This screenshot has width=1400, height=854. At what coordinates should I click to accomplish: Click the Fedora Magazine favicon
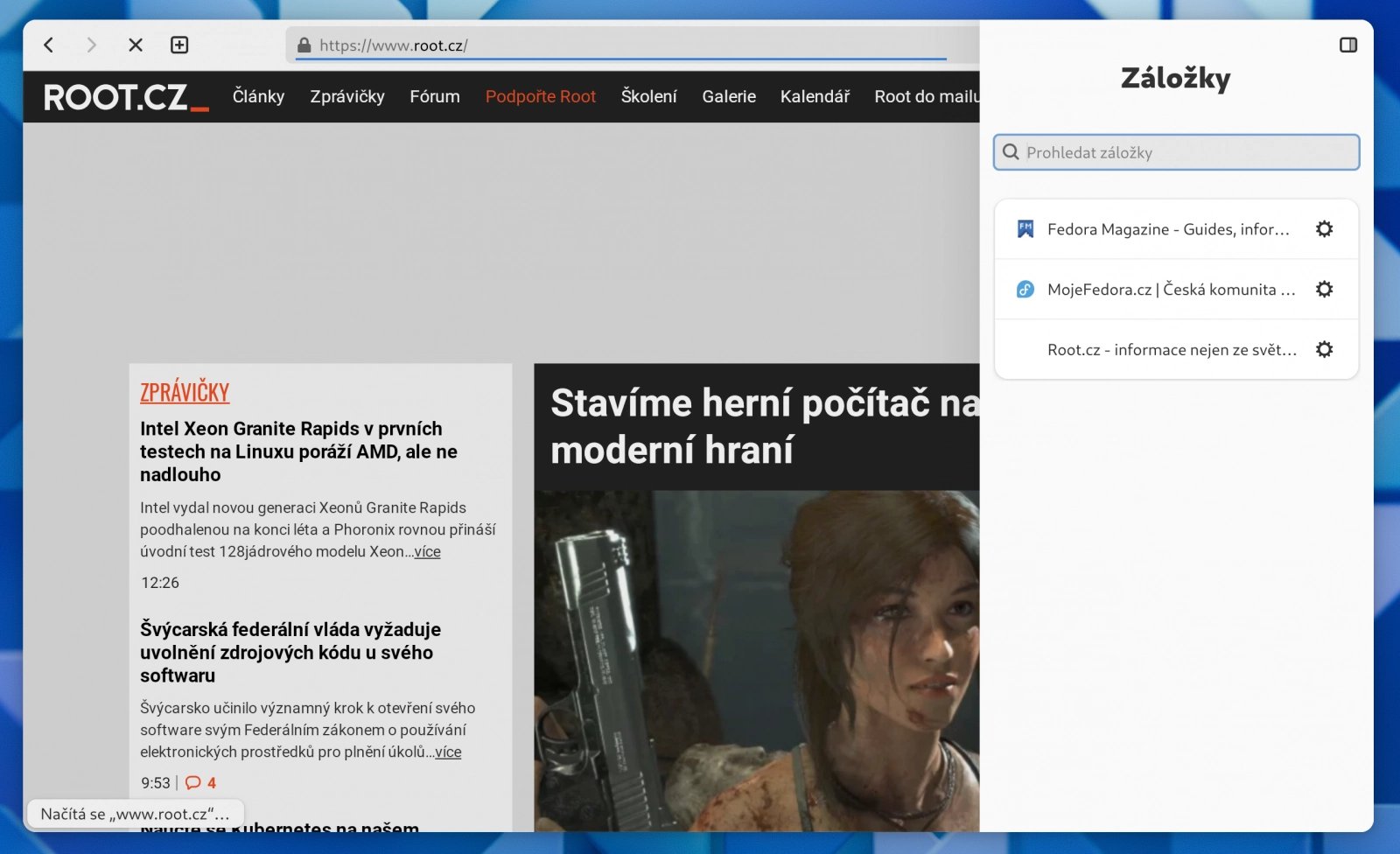click(x=1025, y=229)
